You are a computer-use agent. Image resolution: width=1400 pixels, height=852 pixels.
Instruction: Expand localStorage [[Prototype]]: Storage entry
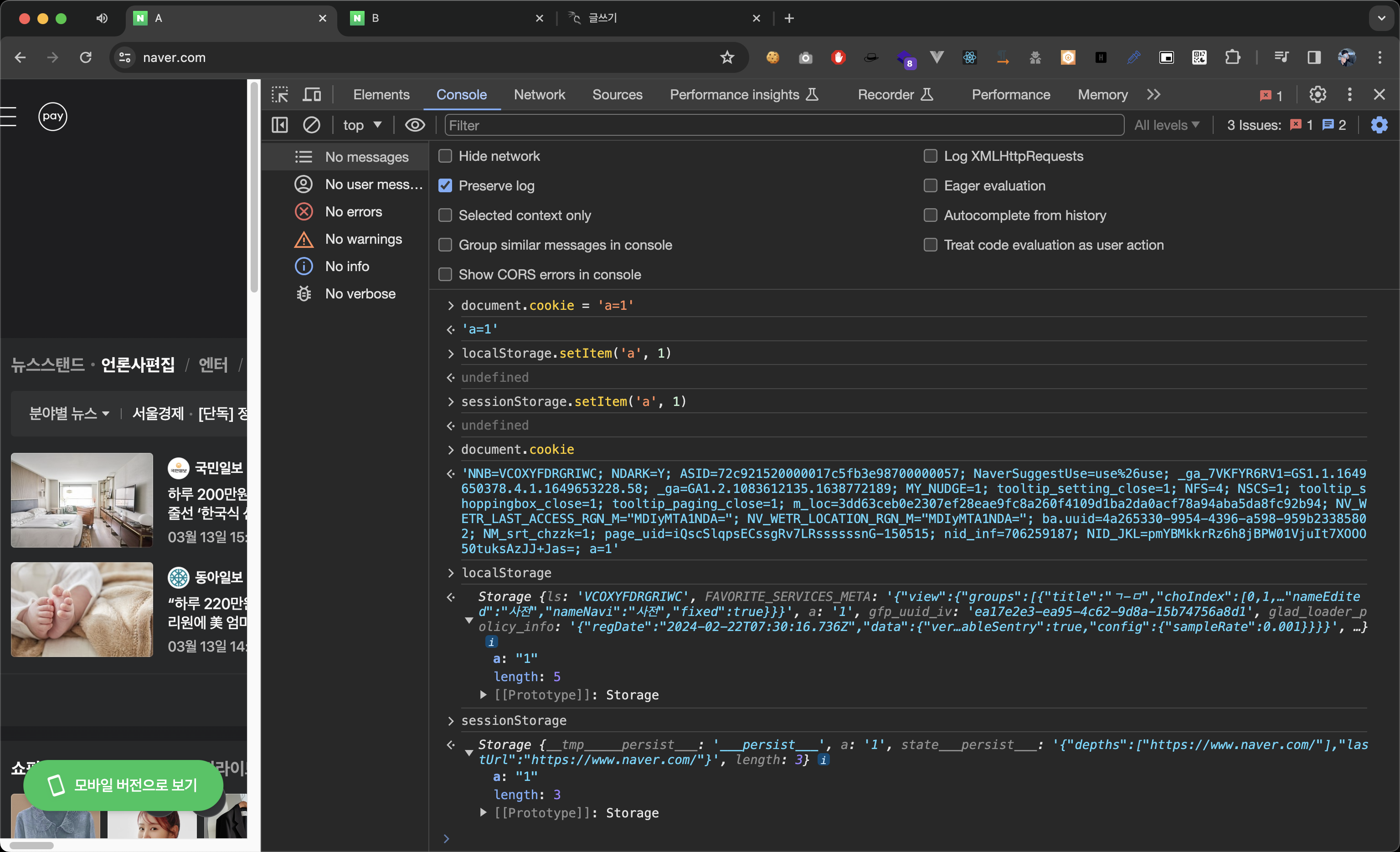[x=483, y=694]
